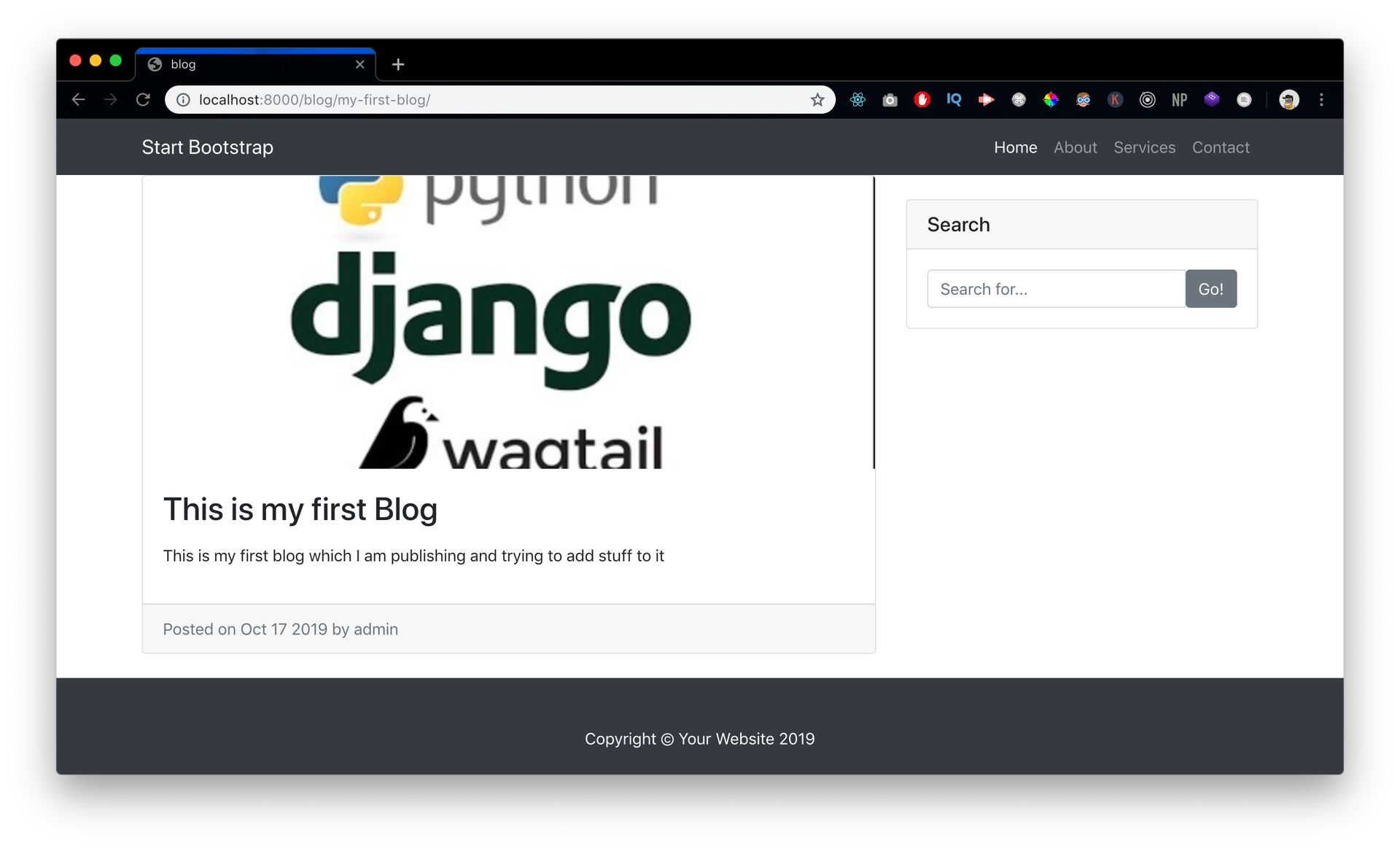Open the React Developer Tools extension

coord(857,99)
